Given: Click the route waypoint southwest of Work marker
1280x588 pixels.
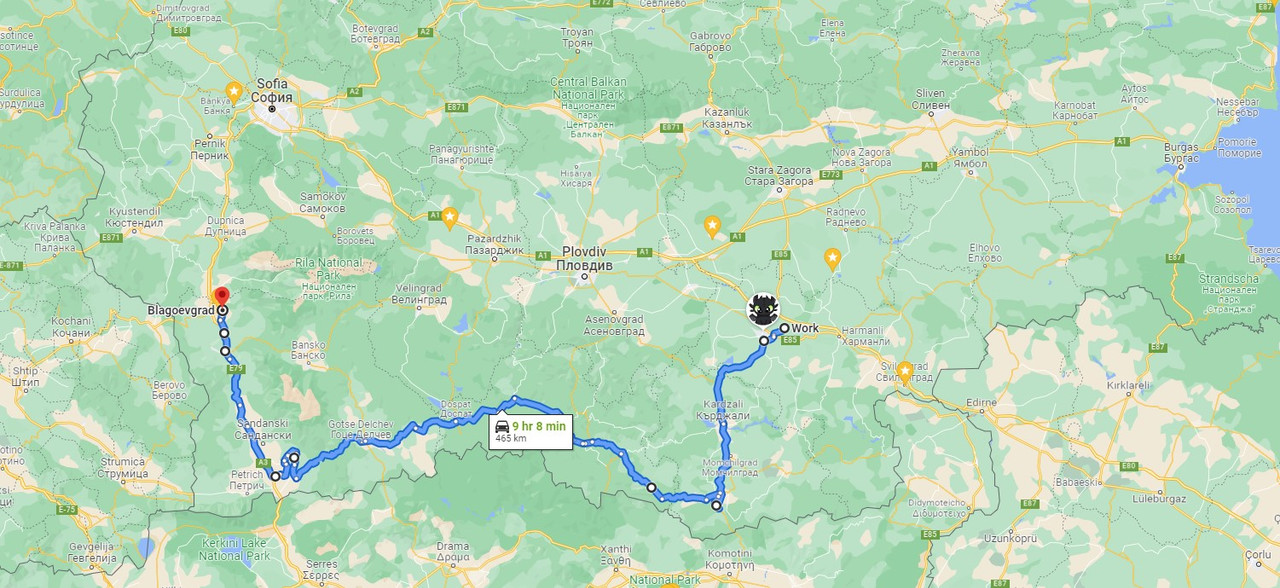Looking at the screenshot, I should tap(764, 341).
